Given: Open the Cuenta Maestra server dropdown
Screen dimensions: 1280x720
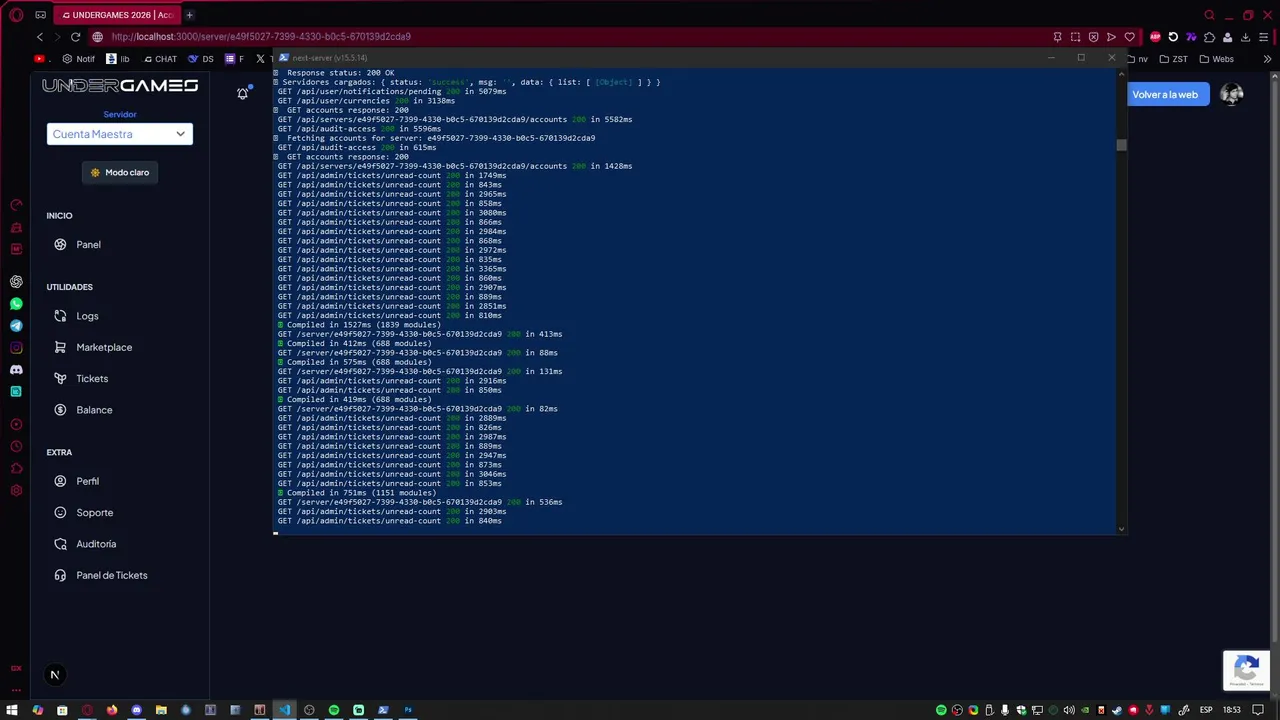Looking at the screenshot, I should (x=119, y=134).
